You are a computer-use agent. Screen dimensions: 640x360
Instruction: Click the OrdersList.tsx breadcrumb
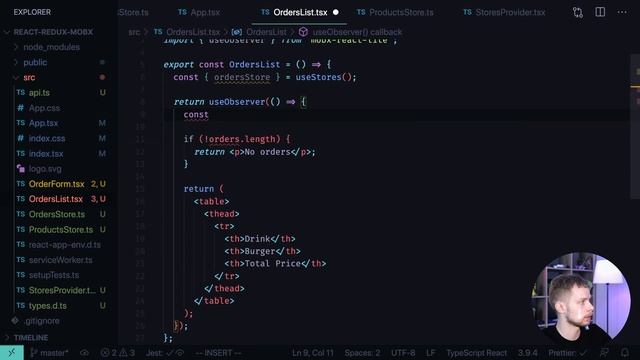193,32
